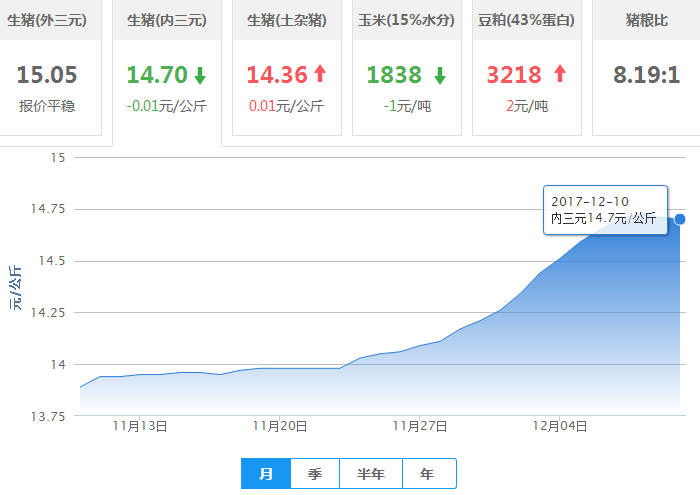Click the green down arrow beside 1838
Screen dimensions: 700x495
tap(440, 75)
